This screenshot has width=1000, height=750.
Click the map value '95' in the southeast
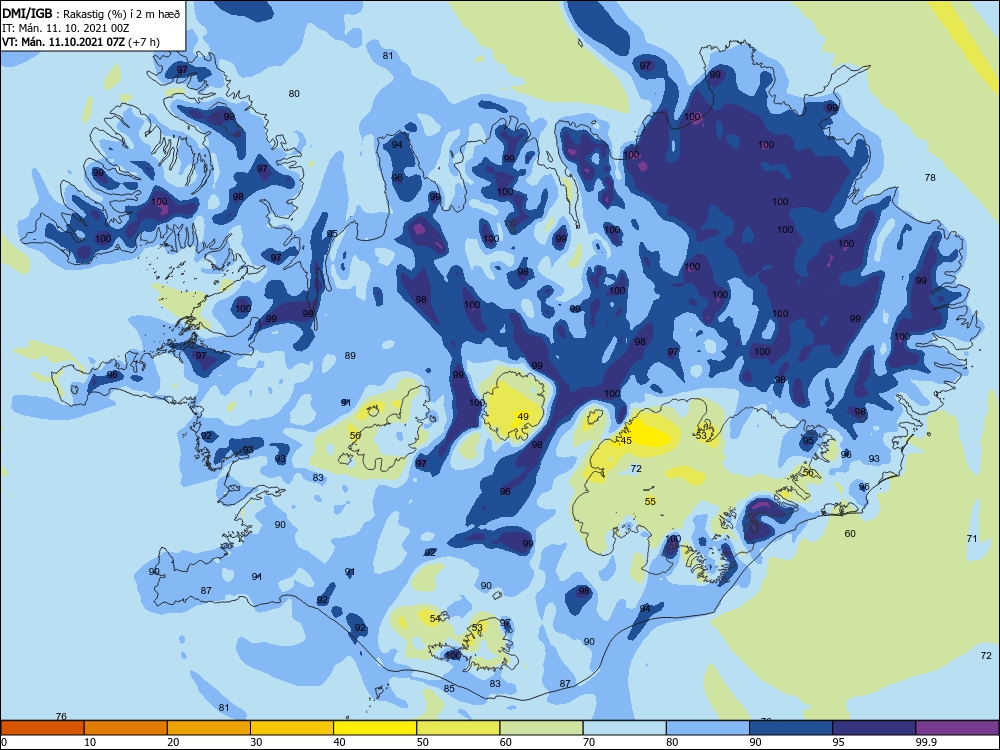coord(808,441)
